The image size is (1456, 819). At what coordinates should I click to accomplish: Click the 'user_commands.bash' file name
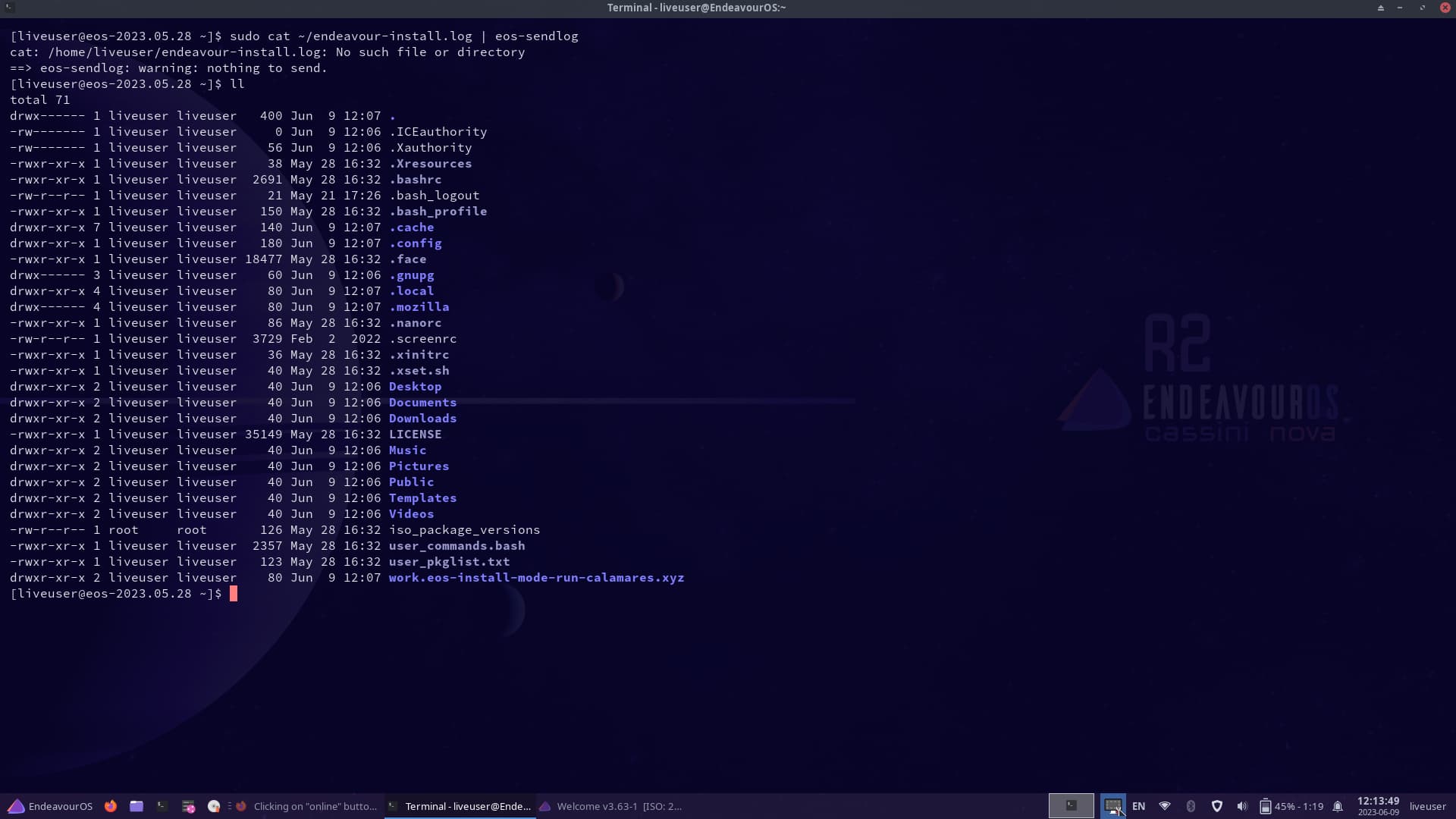457,545
